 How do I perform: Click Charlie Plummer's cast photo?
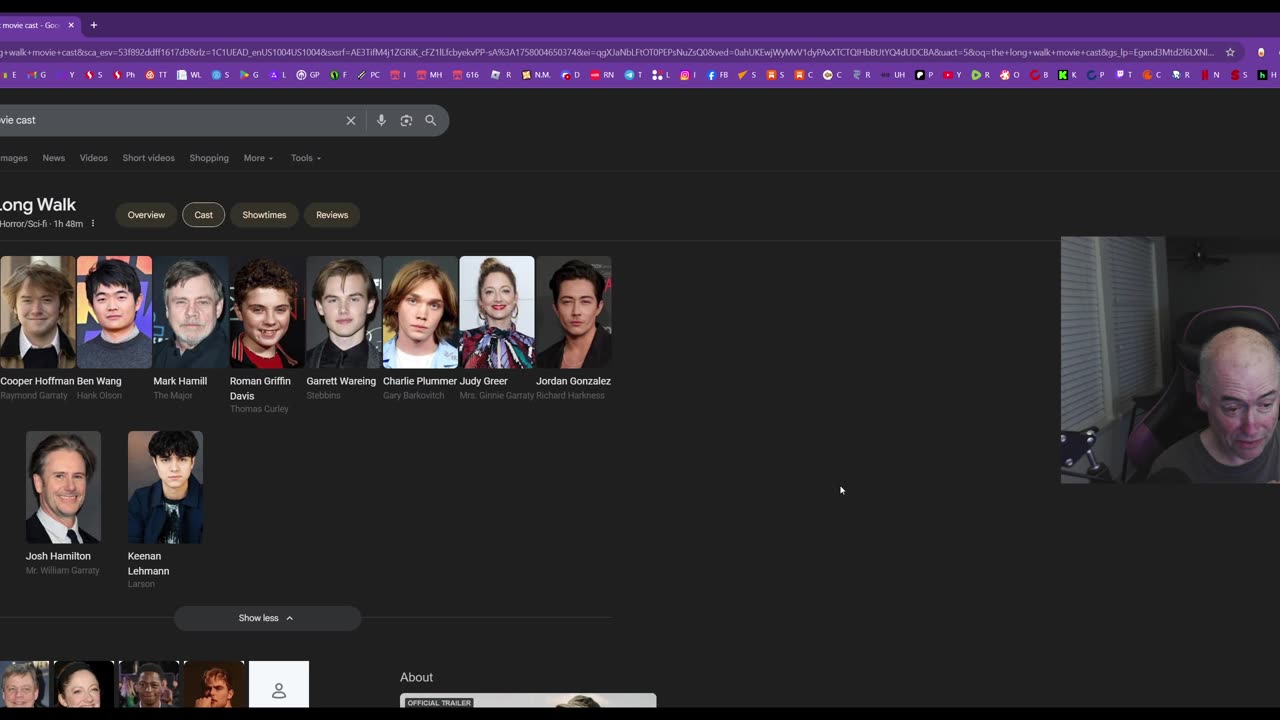420,312
